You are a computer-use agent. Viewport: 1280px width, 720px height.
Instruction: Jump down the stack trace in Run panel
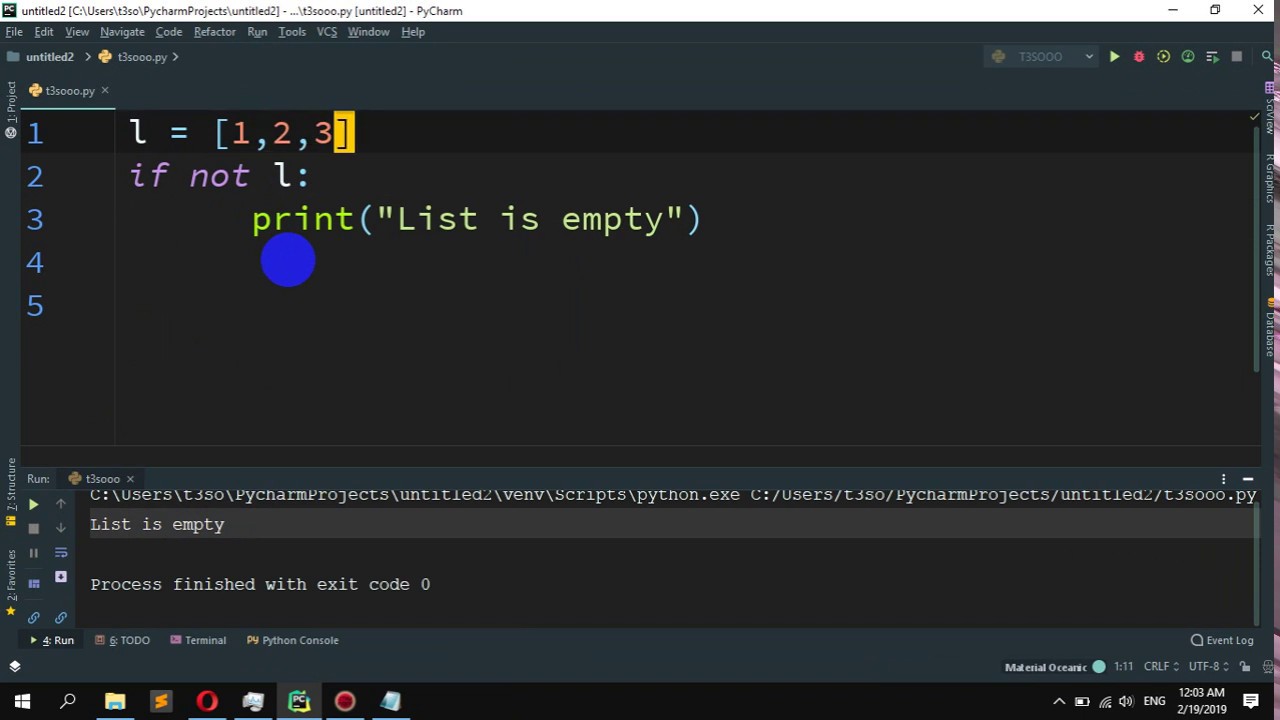[x=61, y=528]
